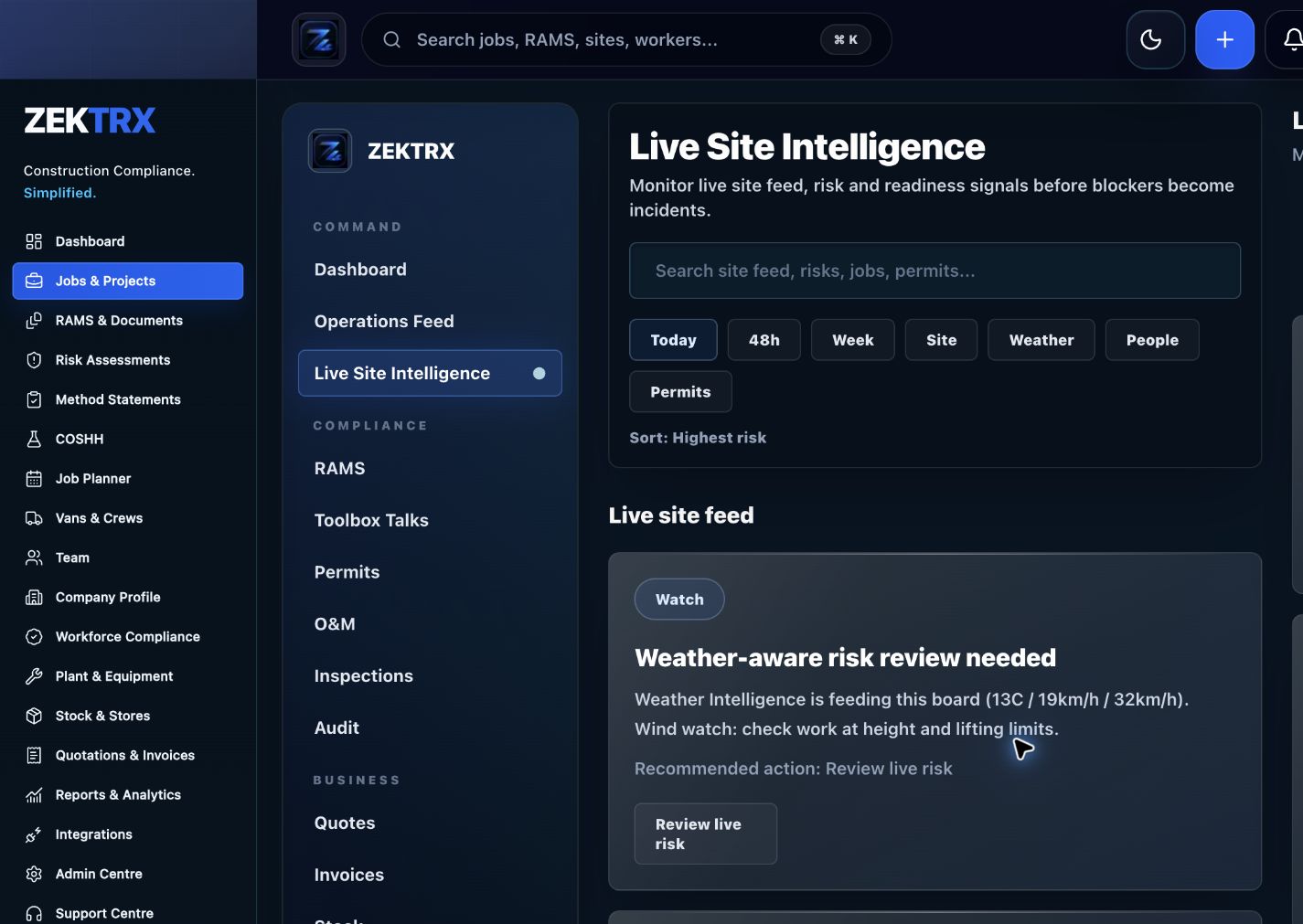Toggle dark mode with the moon button
This screenshot has width=1303, height=924.
tap(1156, 39)
